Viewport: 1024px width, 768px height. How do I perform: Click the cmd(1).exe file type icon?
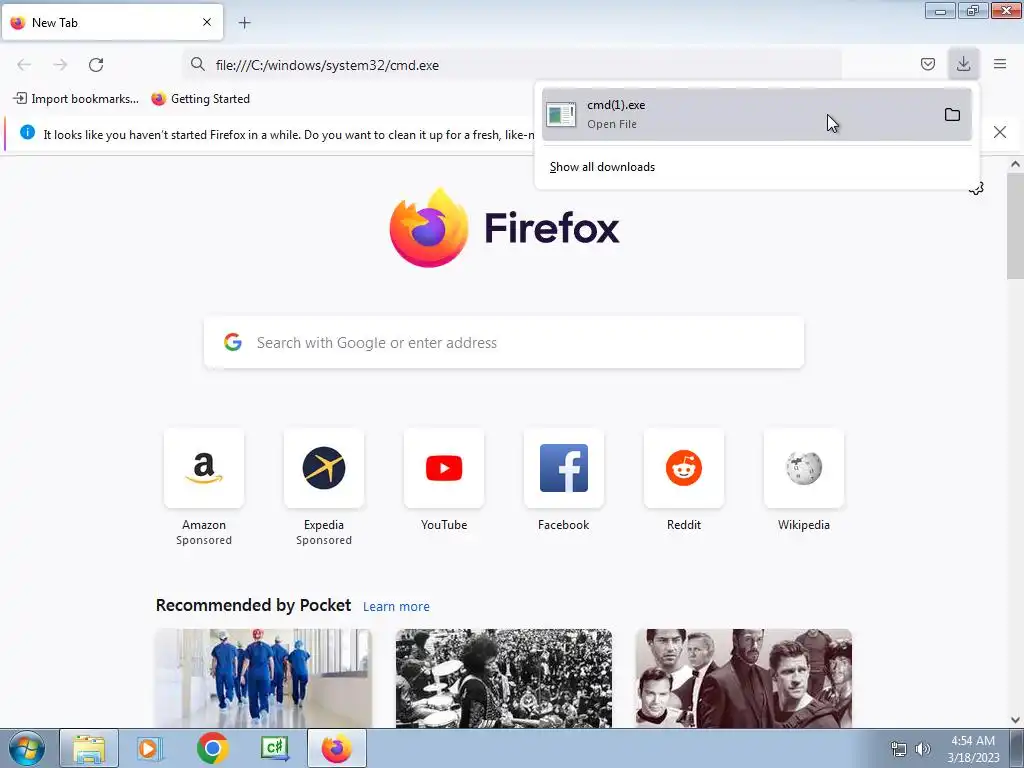pyautogui.click(x=561, y=115)
